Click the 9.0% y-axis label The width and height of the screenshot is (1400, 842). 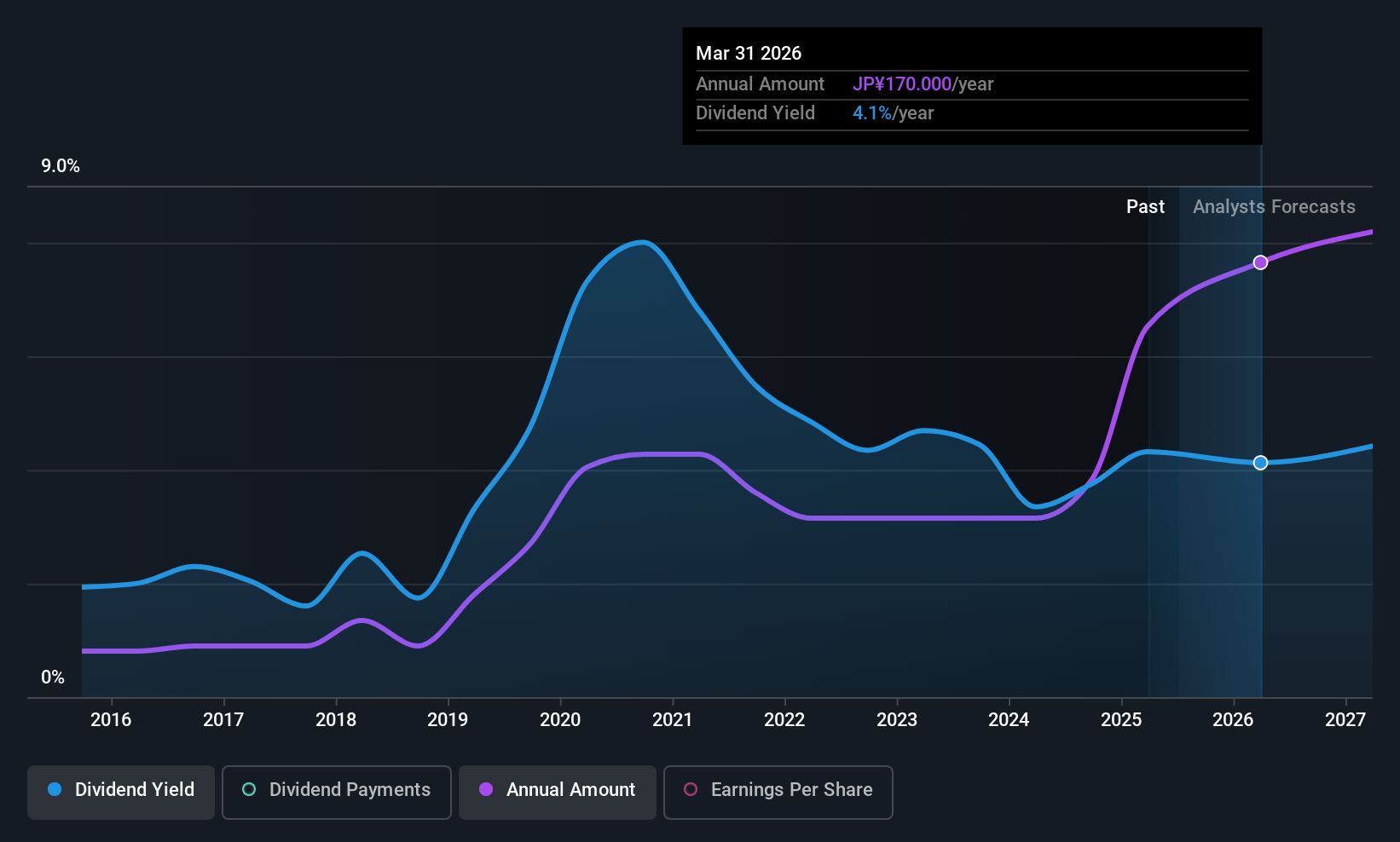point(61,166)
